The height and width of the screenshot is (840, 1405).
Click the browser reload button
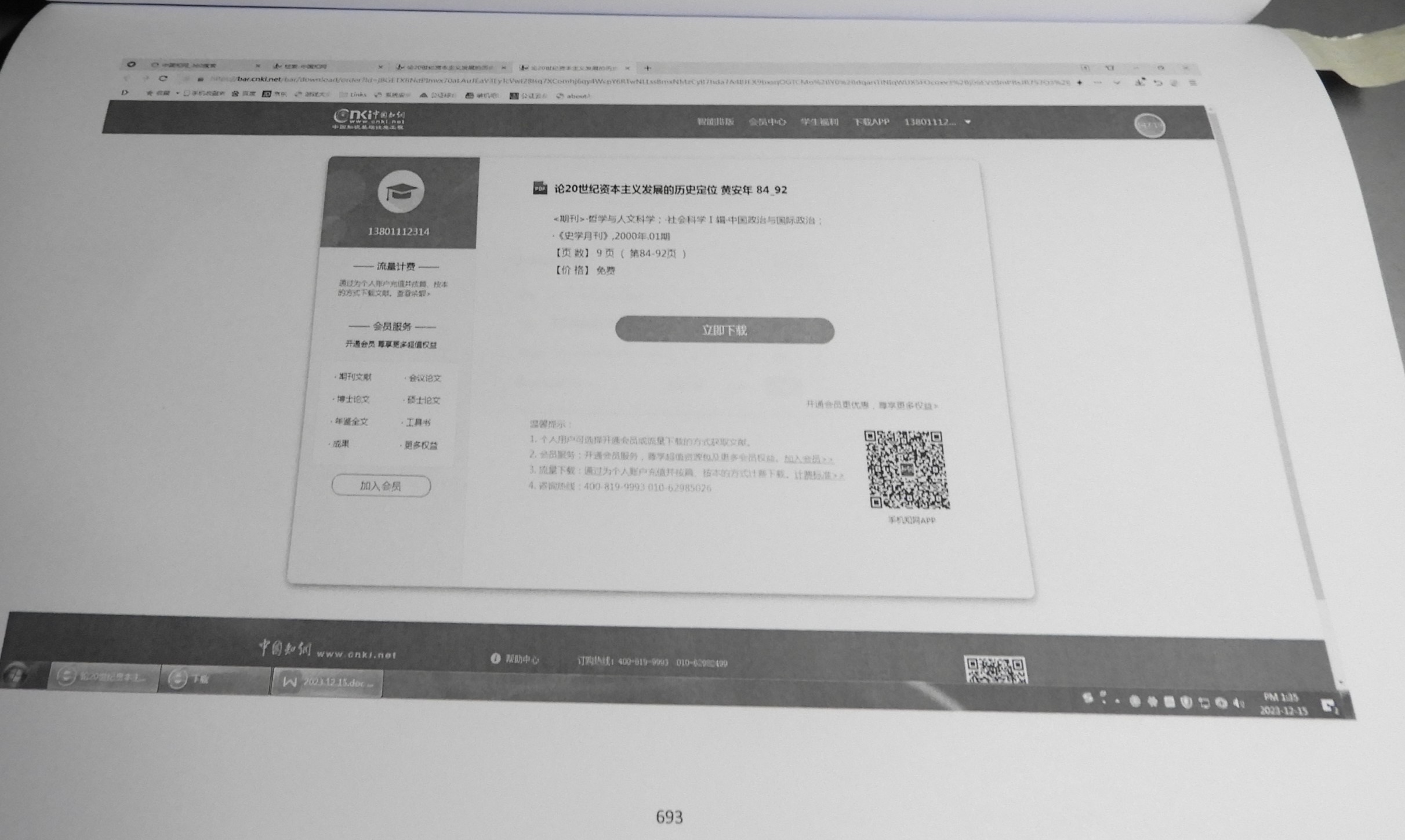164,78
